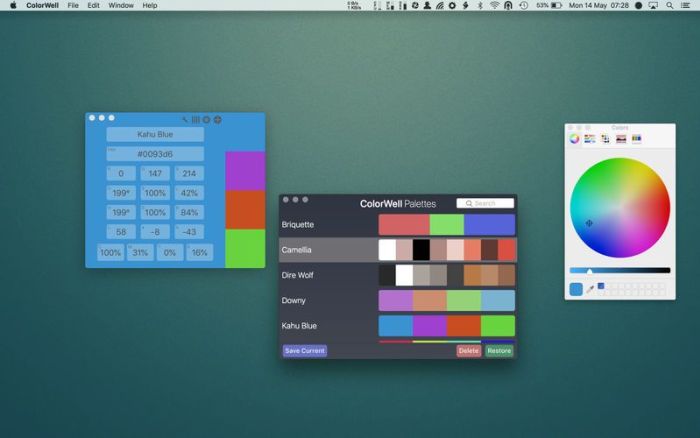Activate the eyedropper in Colors panel

click(x=590, y=289)
